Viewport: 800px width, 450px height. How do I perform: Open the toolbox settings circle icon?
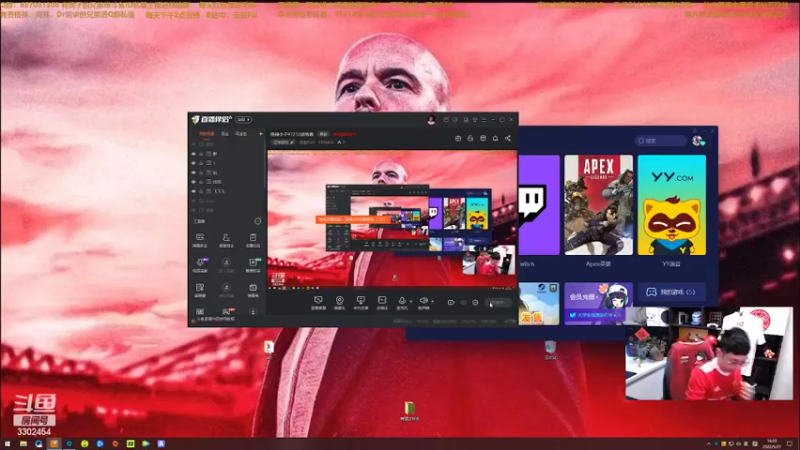click(x=258, y=221)
